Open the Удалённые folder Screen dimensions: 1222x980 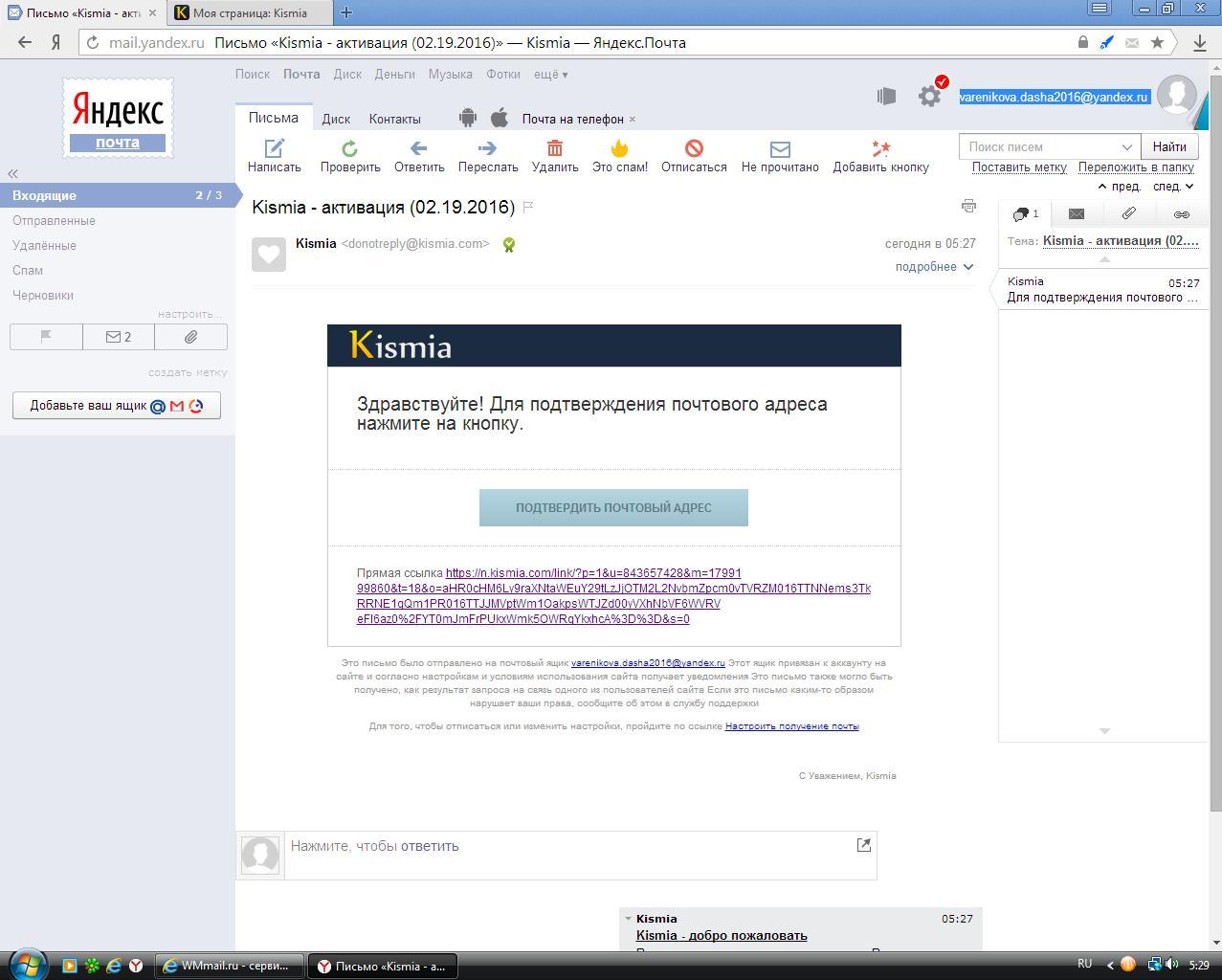pos(44,245)
